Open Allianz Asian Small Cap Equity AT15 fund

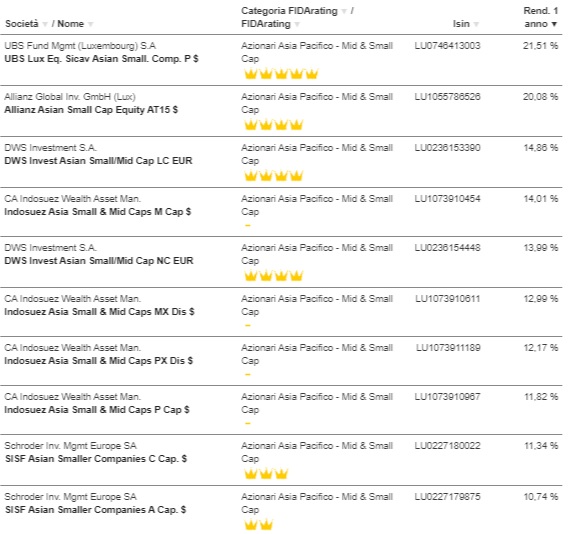91,110
